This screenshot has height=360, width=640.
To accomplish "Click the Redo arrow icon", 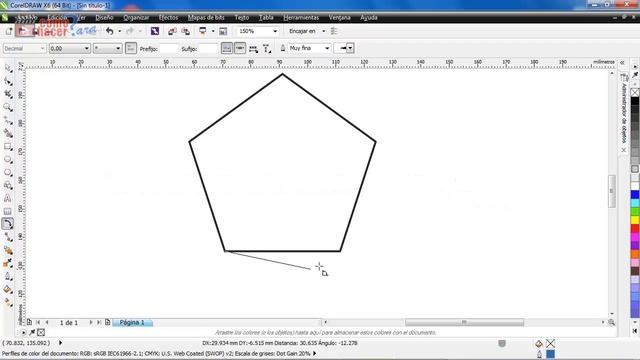I will pyautogui.click(x=130, y=31).
